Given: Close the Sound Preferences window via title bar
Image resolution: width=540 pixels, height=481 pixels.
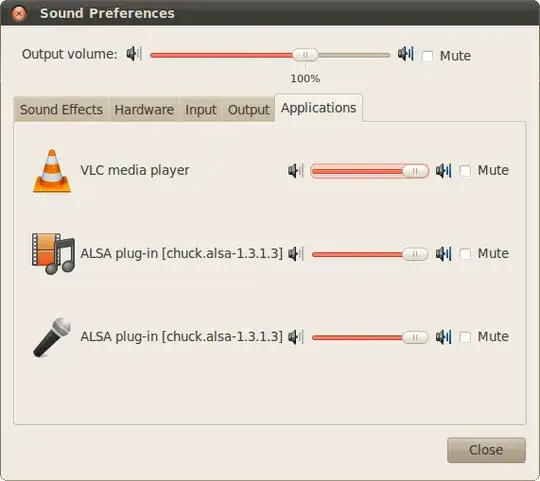Looking at the screenshot, I should [x=19, y=14].
